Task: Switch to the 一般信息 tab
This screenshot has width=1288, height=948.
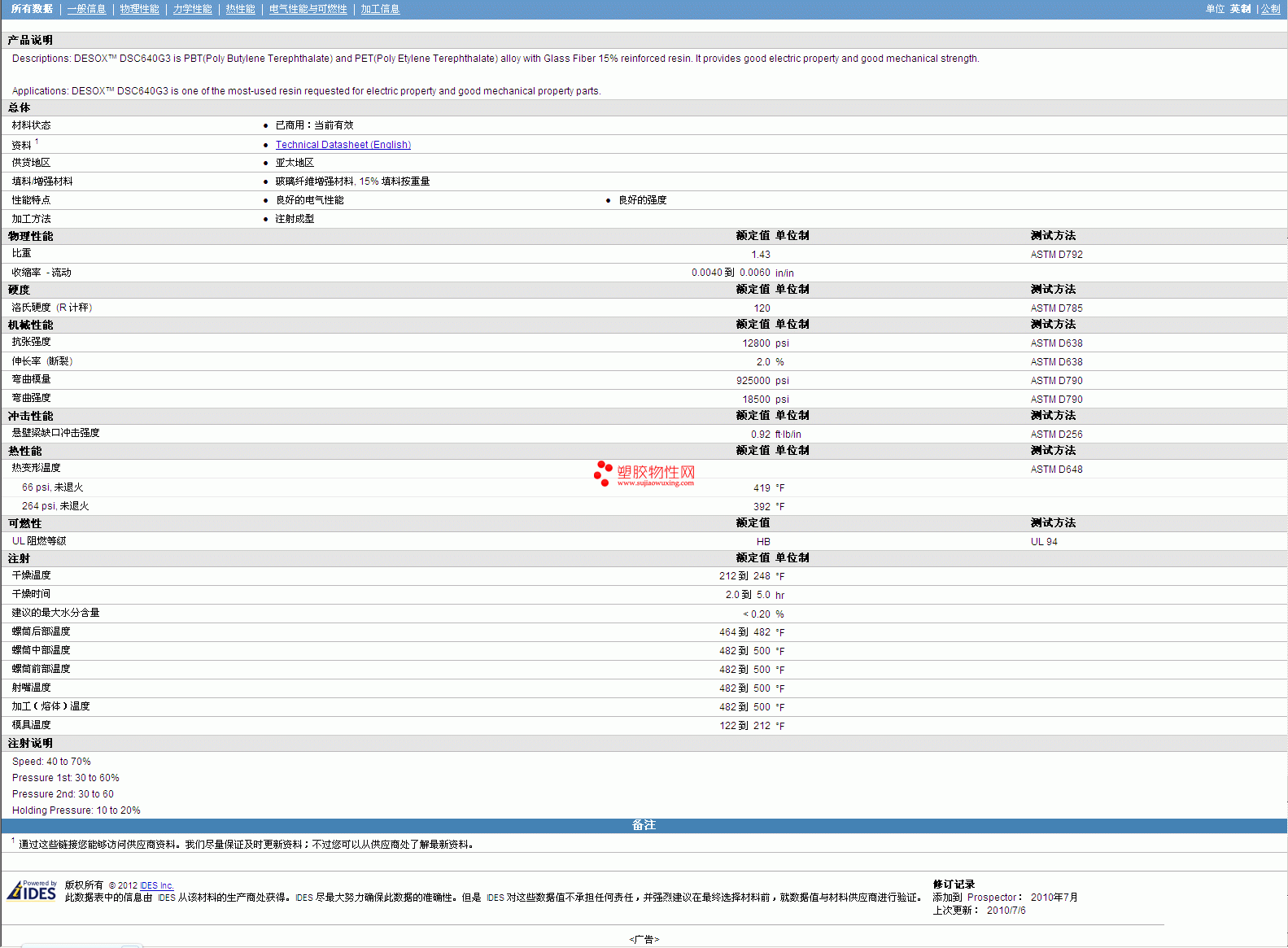Action: pos(86,9)
